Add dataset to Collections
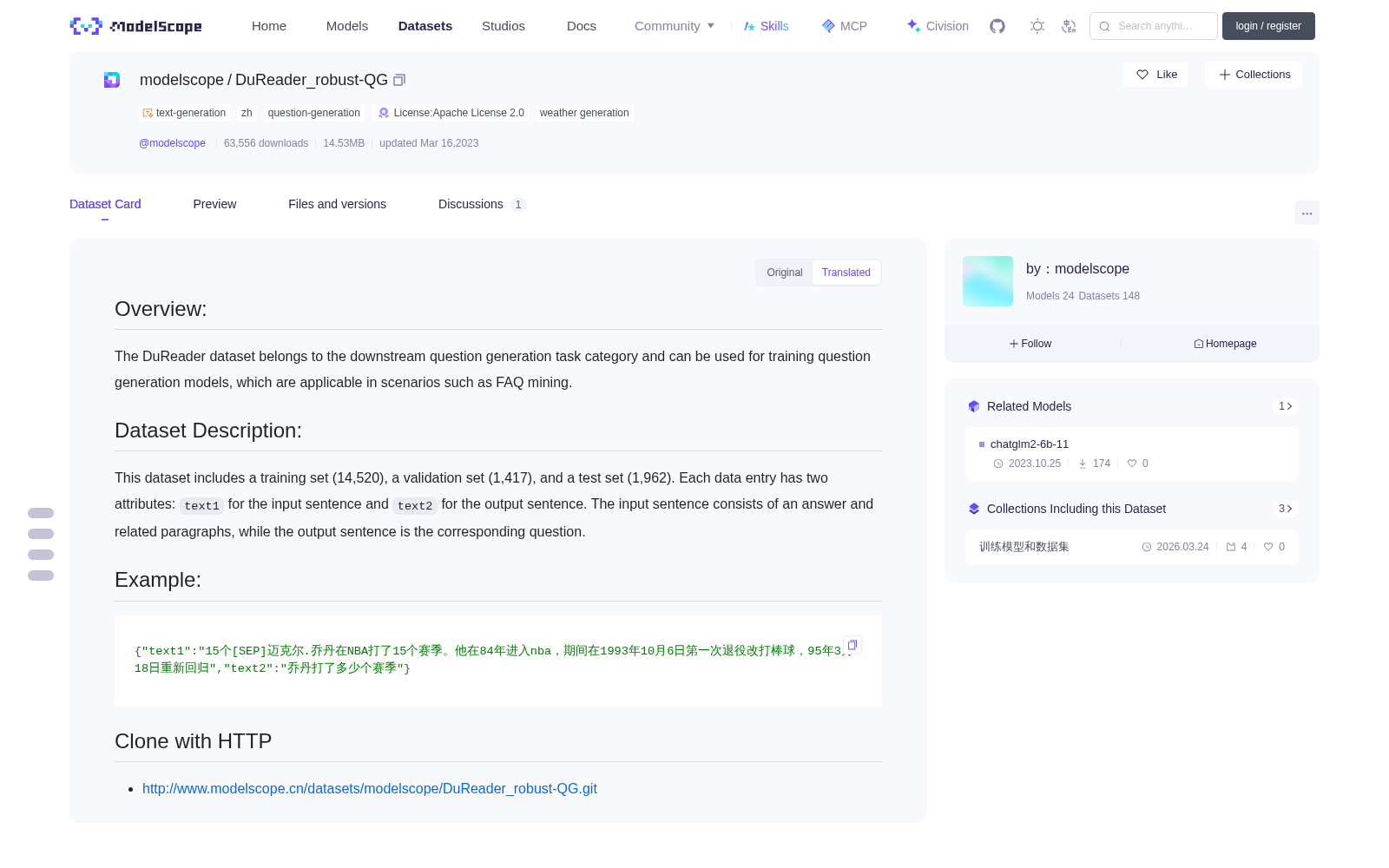Viewport: 1389px width, 868px height. tap(1254, 75)
